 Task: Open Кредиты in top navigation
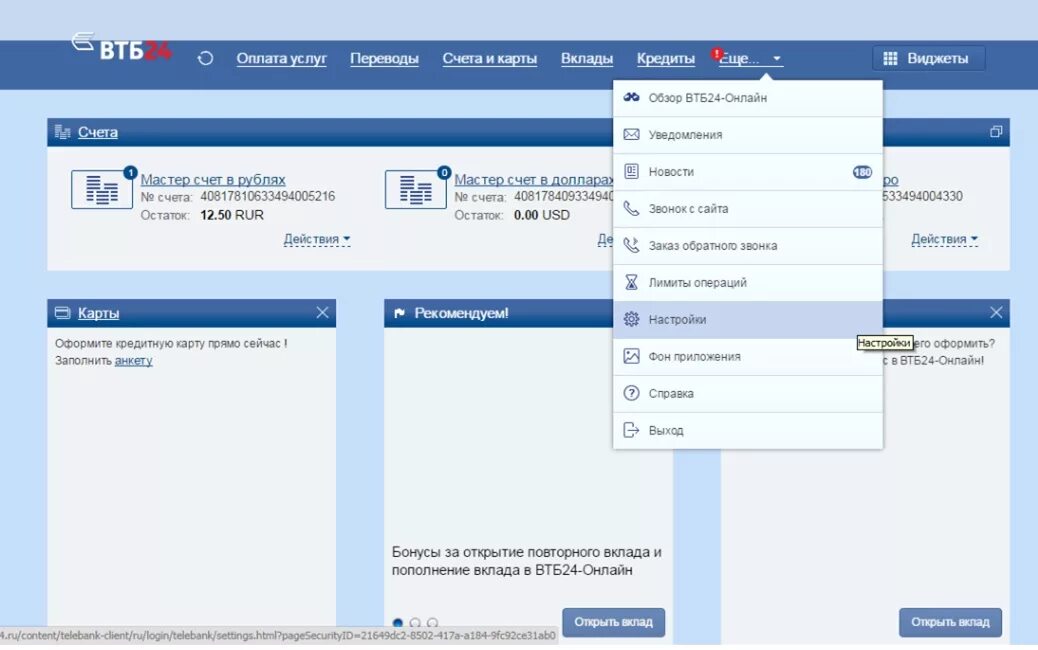[666, 58]
